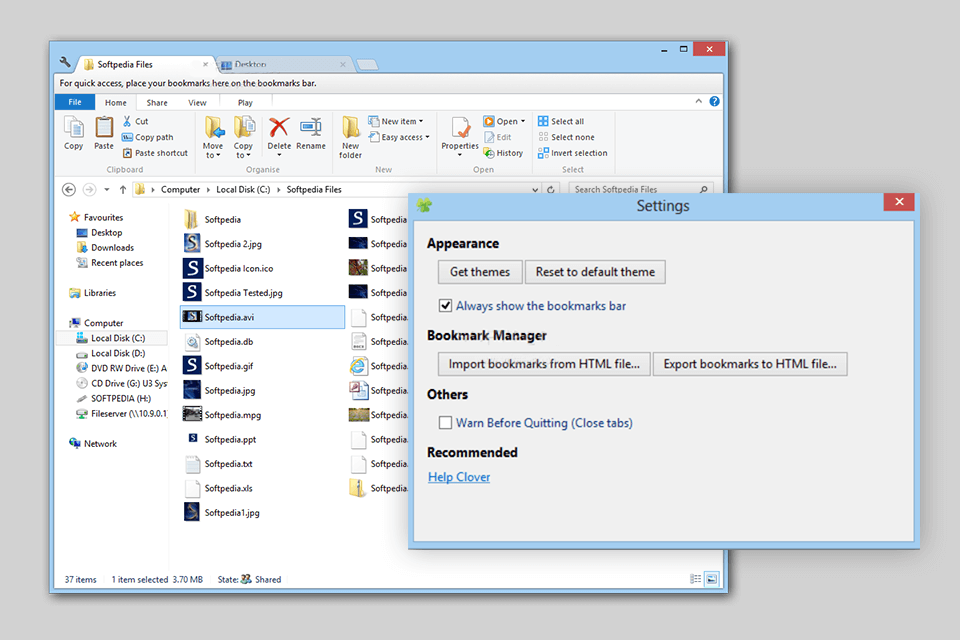Open DVD RW Drive (E:) in sidebar
This screenshot has height=640, width=960.
coord(121,368)
